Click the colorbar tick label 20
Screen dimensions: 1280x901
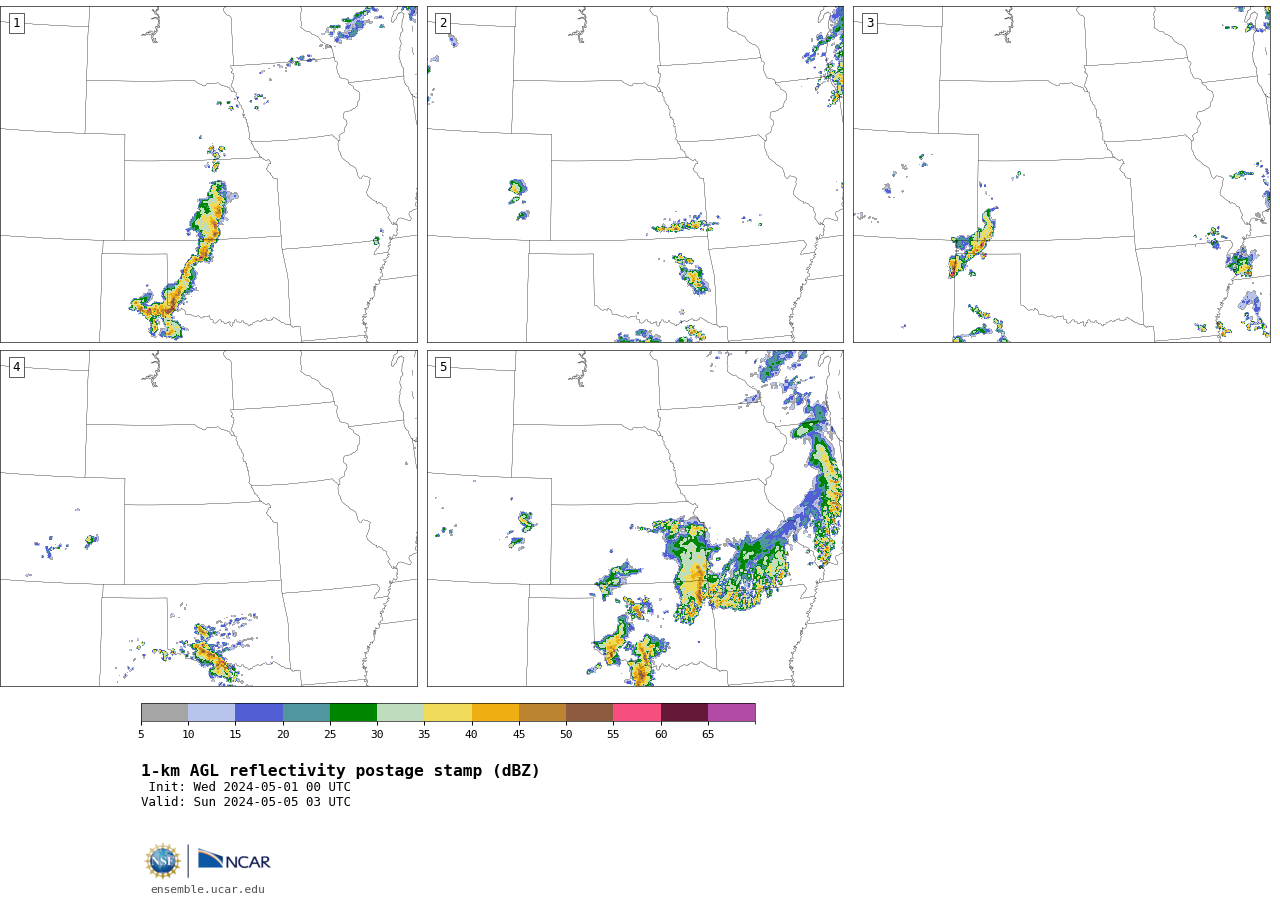pos(283,735)
